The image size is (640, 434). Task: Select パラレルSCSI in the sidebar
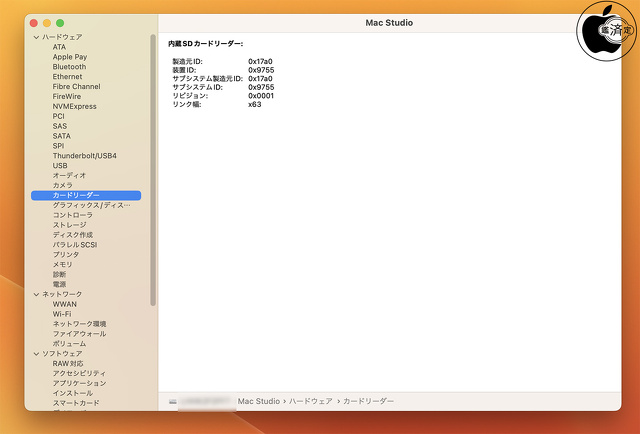[75, 245]
